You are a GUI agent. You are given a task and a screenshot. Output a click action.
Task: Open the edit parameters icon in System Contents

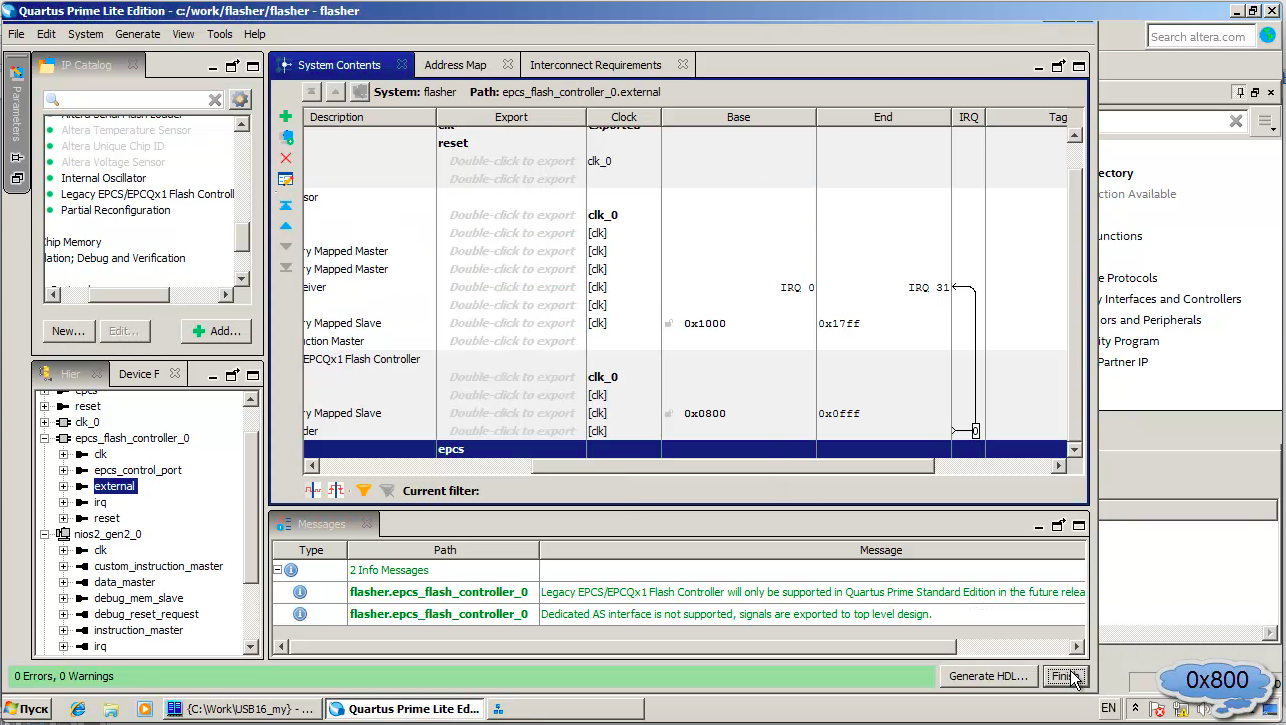286,179
